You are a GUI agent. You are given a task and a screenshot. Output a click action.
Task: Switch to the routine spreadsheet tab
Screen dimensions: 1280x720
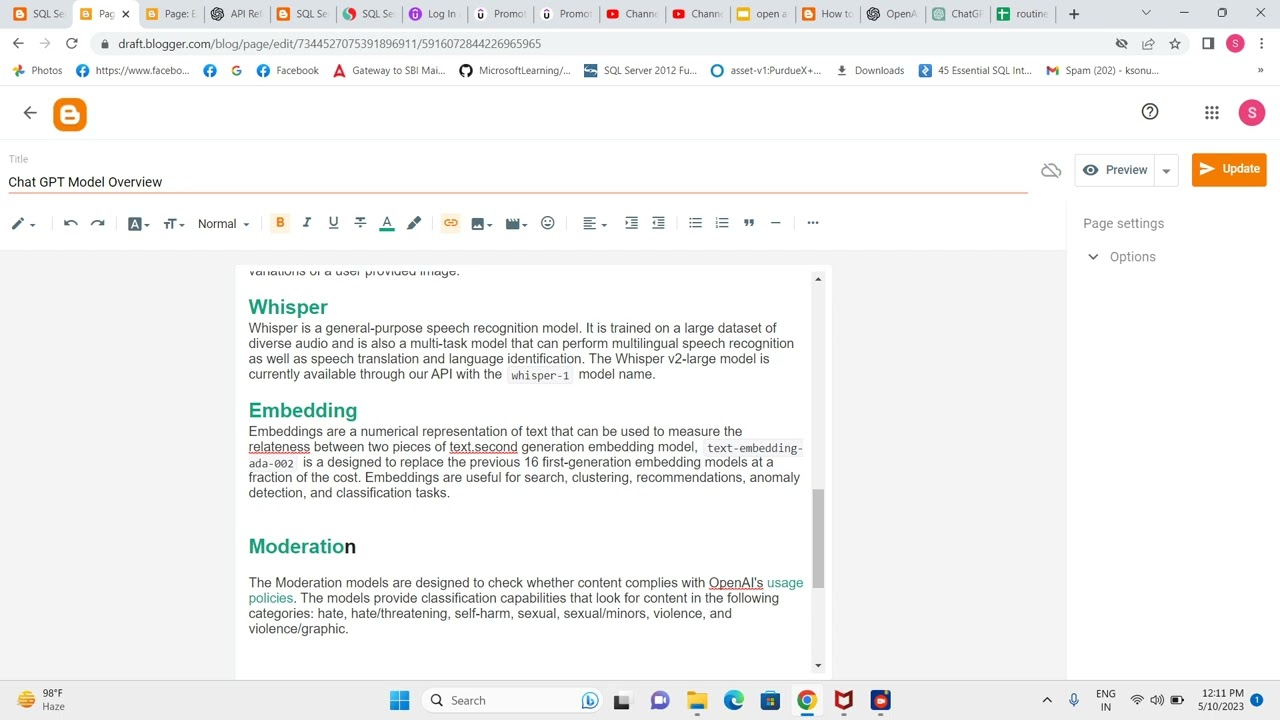pyautogui.click(x=1023, y=14)
